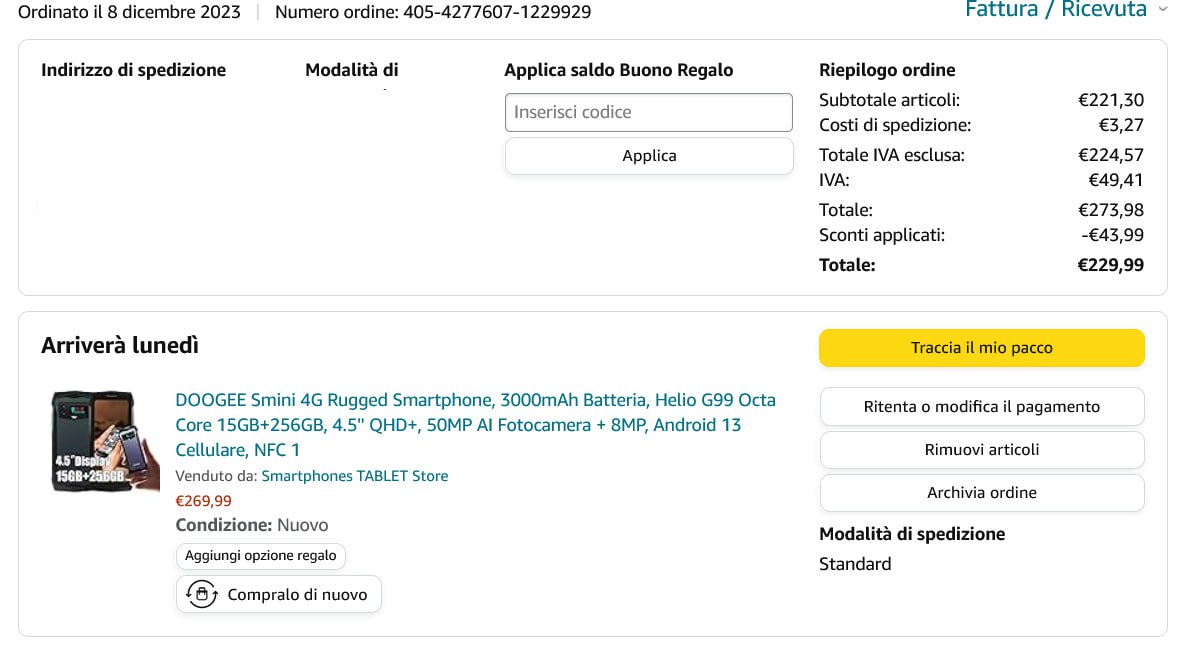1192x660 pixels.
Task: Click the Inserisci codice gift card field
Action: tap(648, 112)
